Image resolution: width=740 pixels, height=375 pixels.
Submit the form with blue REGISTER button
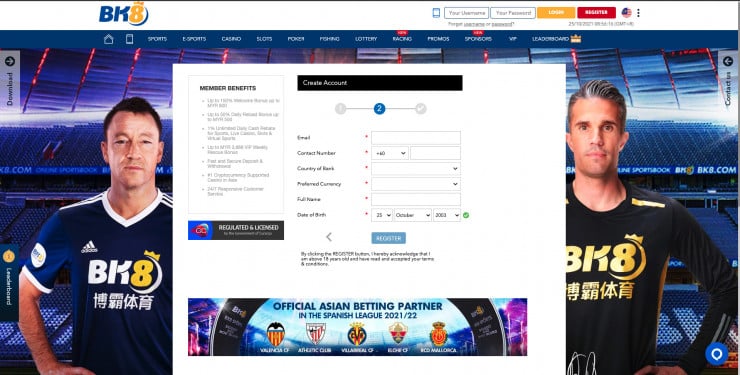click(x=388, y=238)
